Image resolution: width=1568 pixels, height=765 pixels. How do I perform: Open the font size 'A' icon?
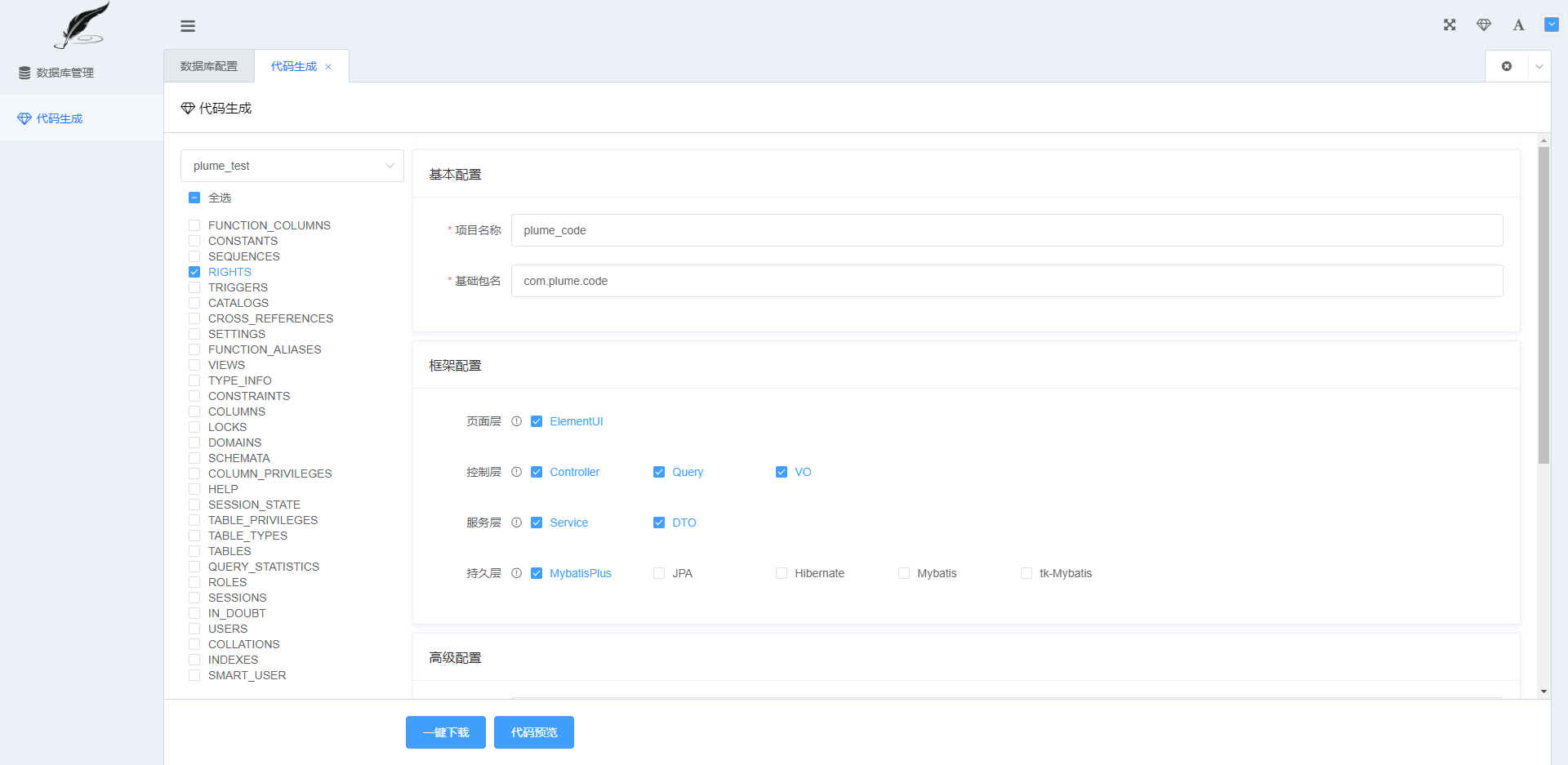[x=1518, y=25]
